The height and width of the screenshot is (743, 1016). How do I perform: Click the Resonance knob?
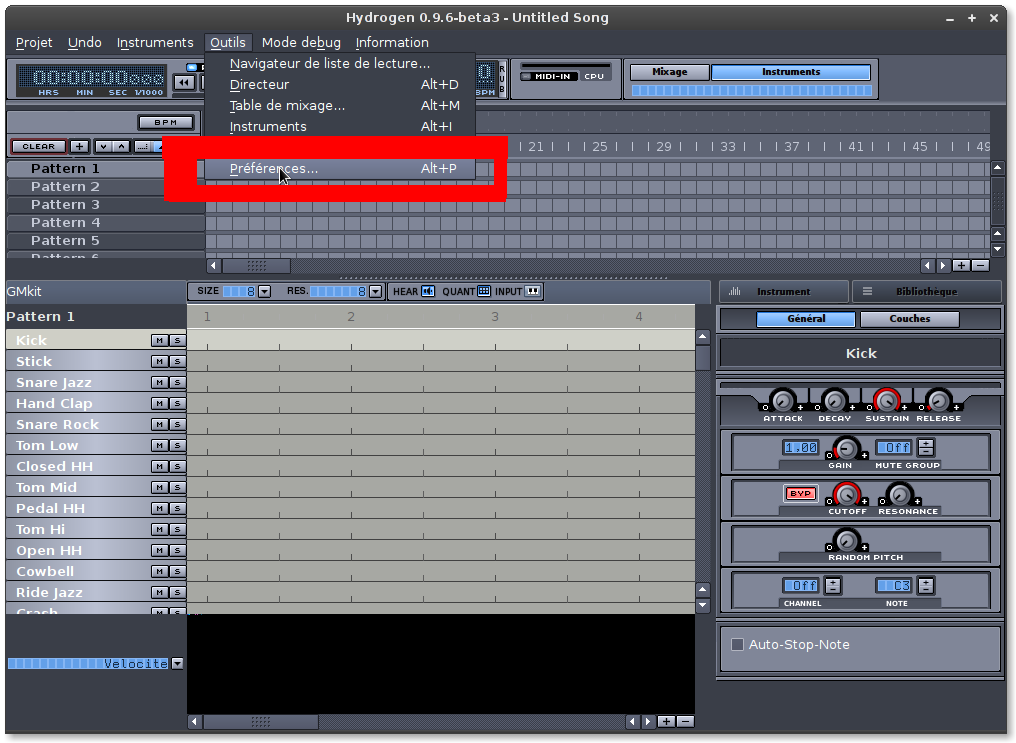coord(899,494)
